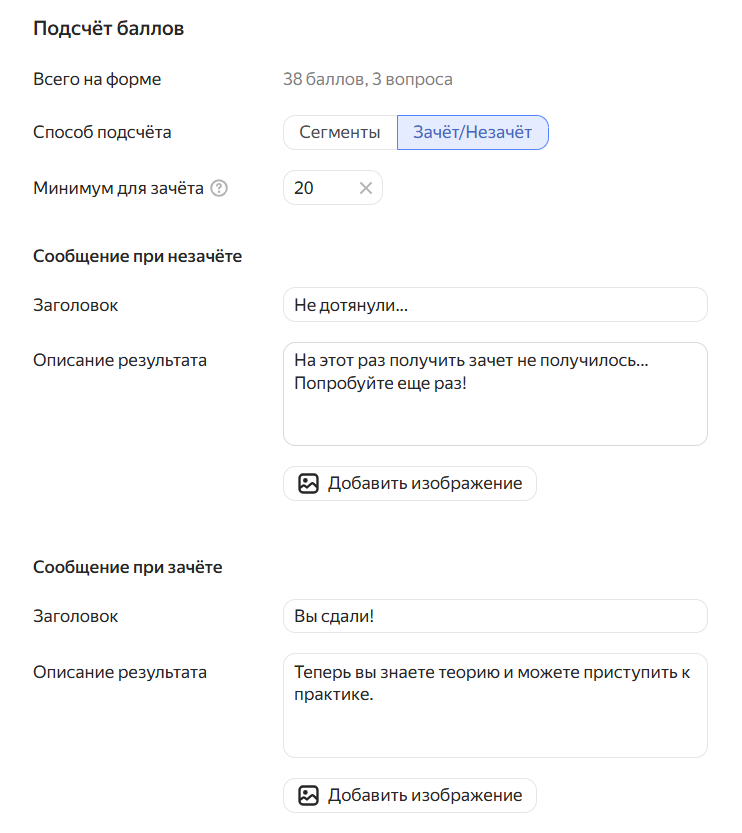Click the Подсчёт баллов section heading
The height and width of the screenshot is (833, 742).
(x=108, y=28)
